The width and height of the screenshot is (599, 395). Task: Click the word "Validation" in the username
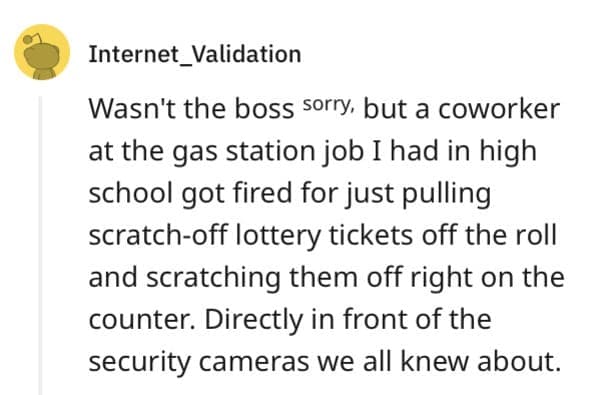(x=246, y=54)
